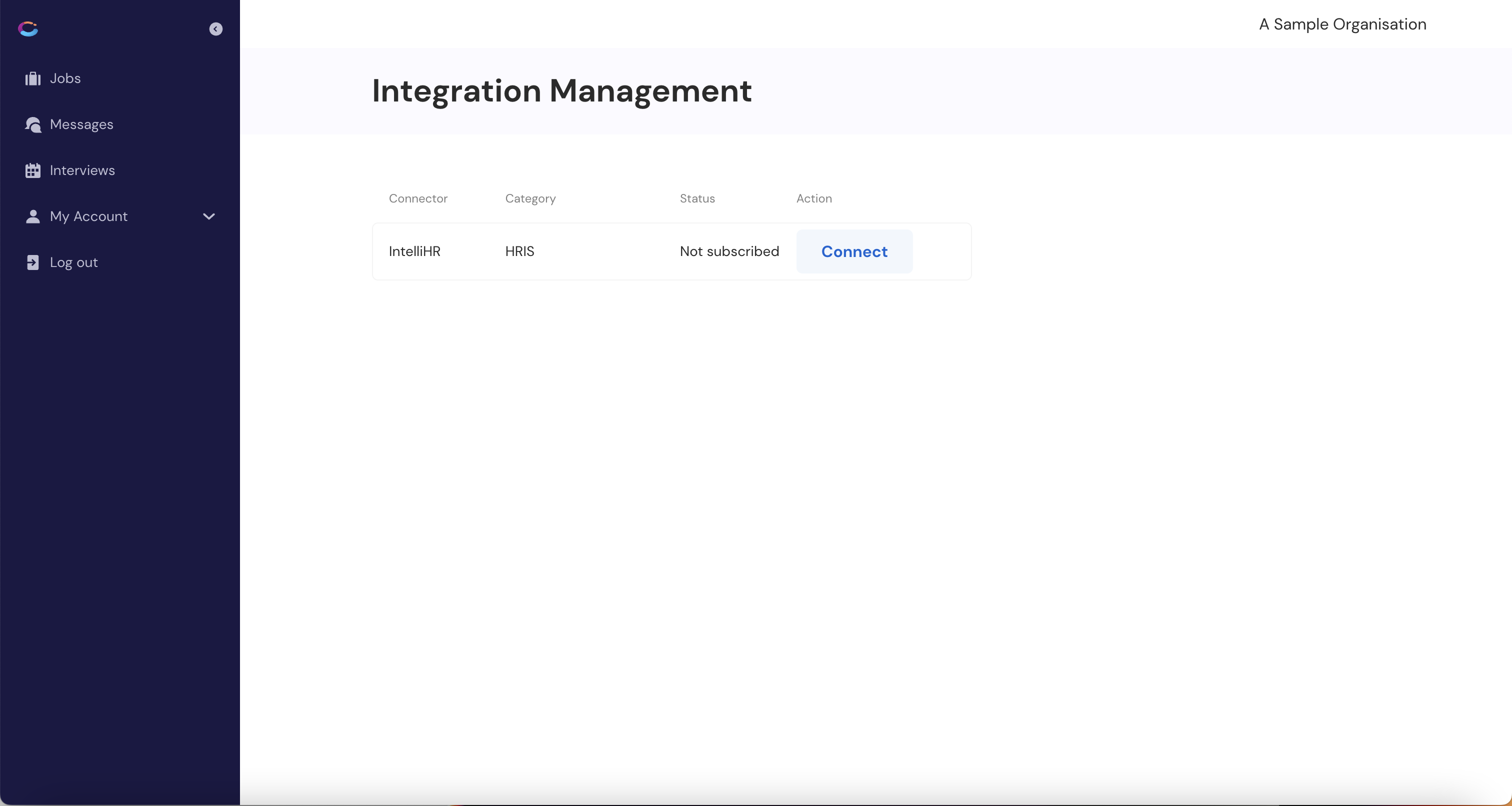Open the Jobs menu item
1512x806 pixels.
point(65,78)
